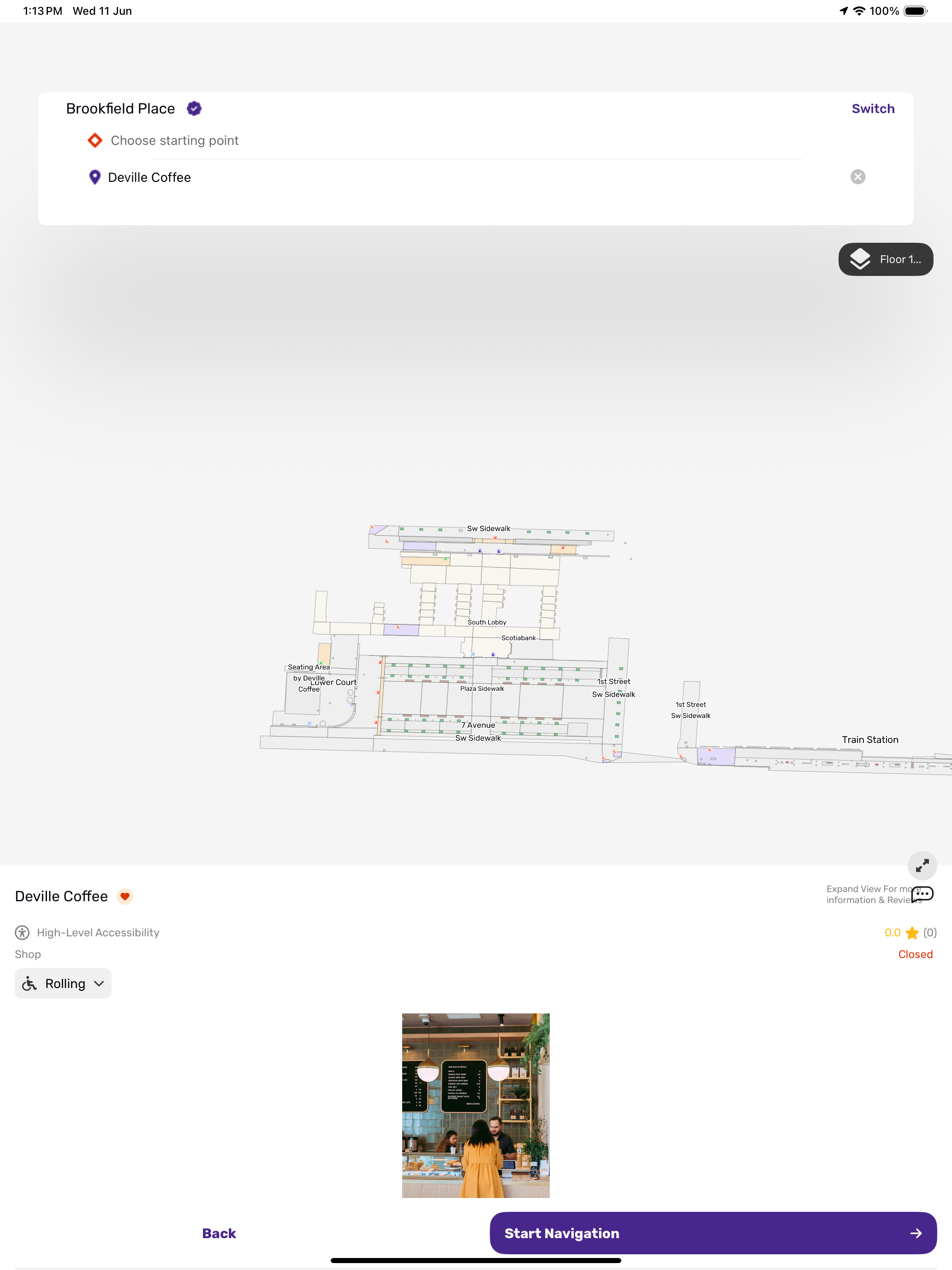
Task: Open the Floor 1 level selector
Action: (x=886, y=259)
